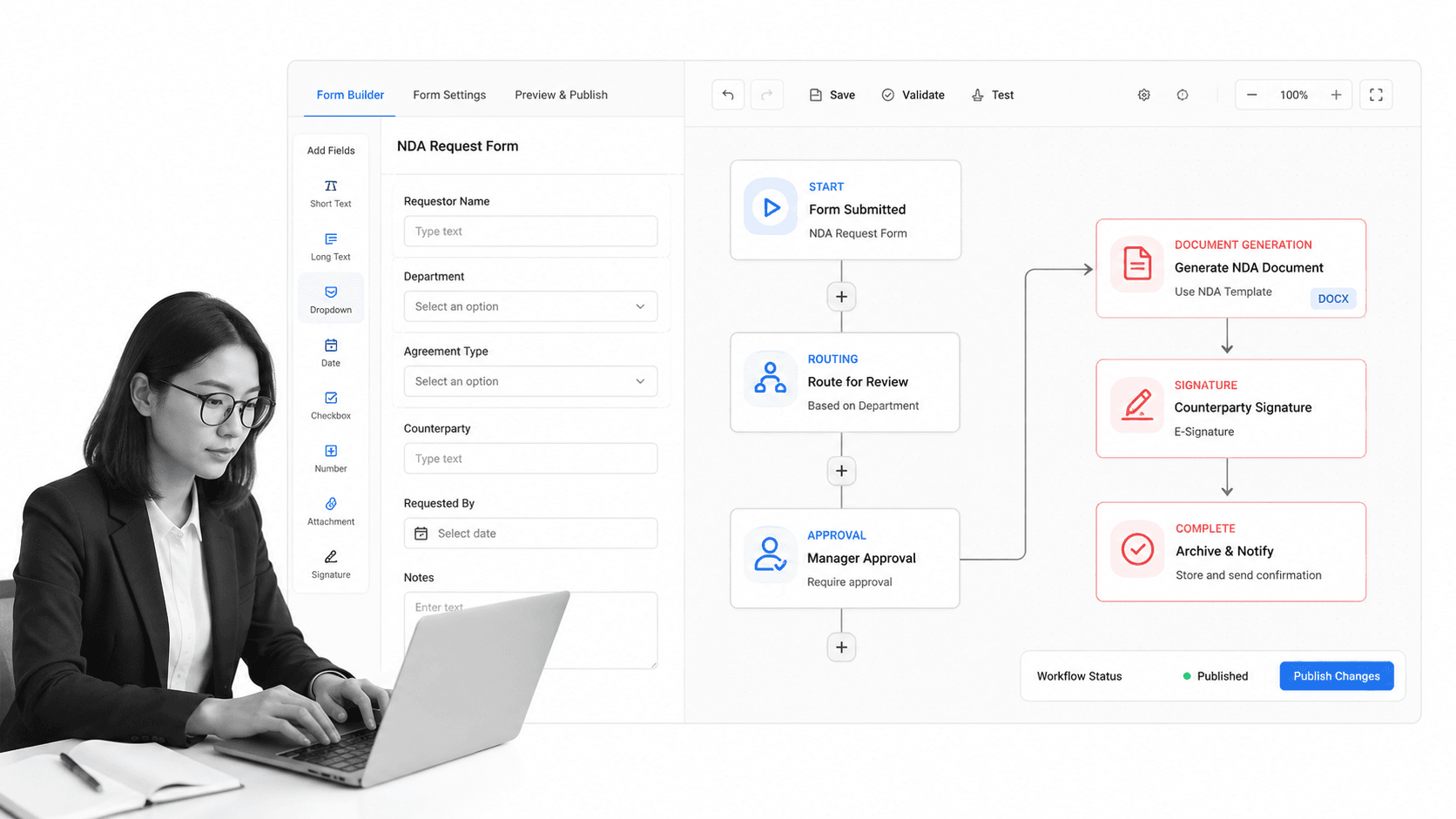Click the 100% zoom level value
The image size is (1456, 819).
[x=1294, y=95]
